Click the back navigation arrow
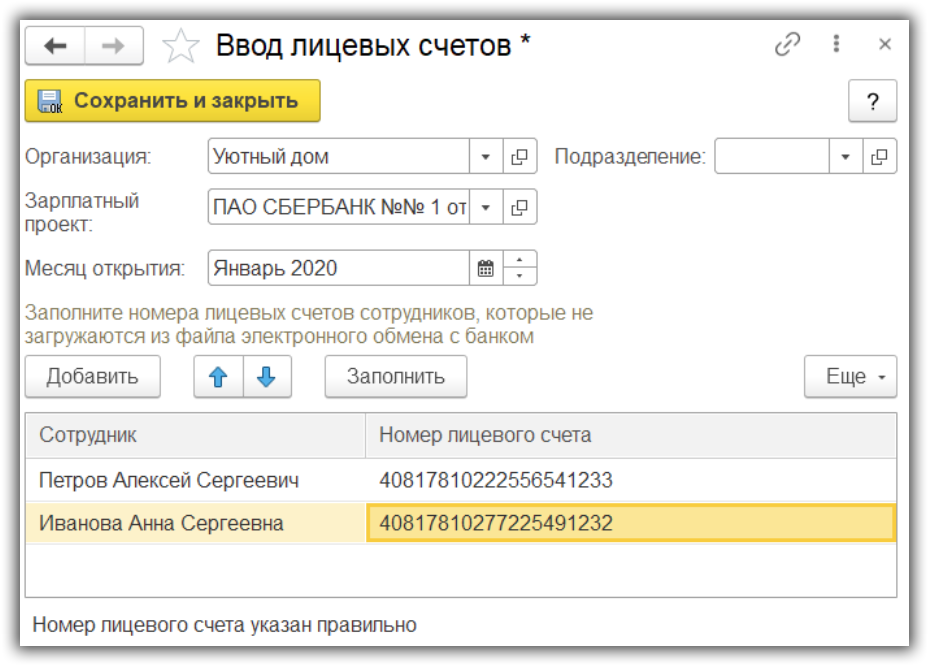 55,46
